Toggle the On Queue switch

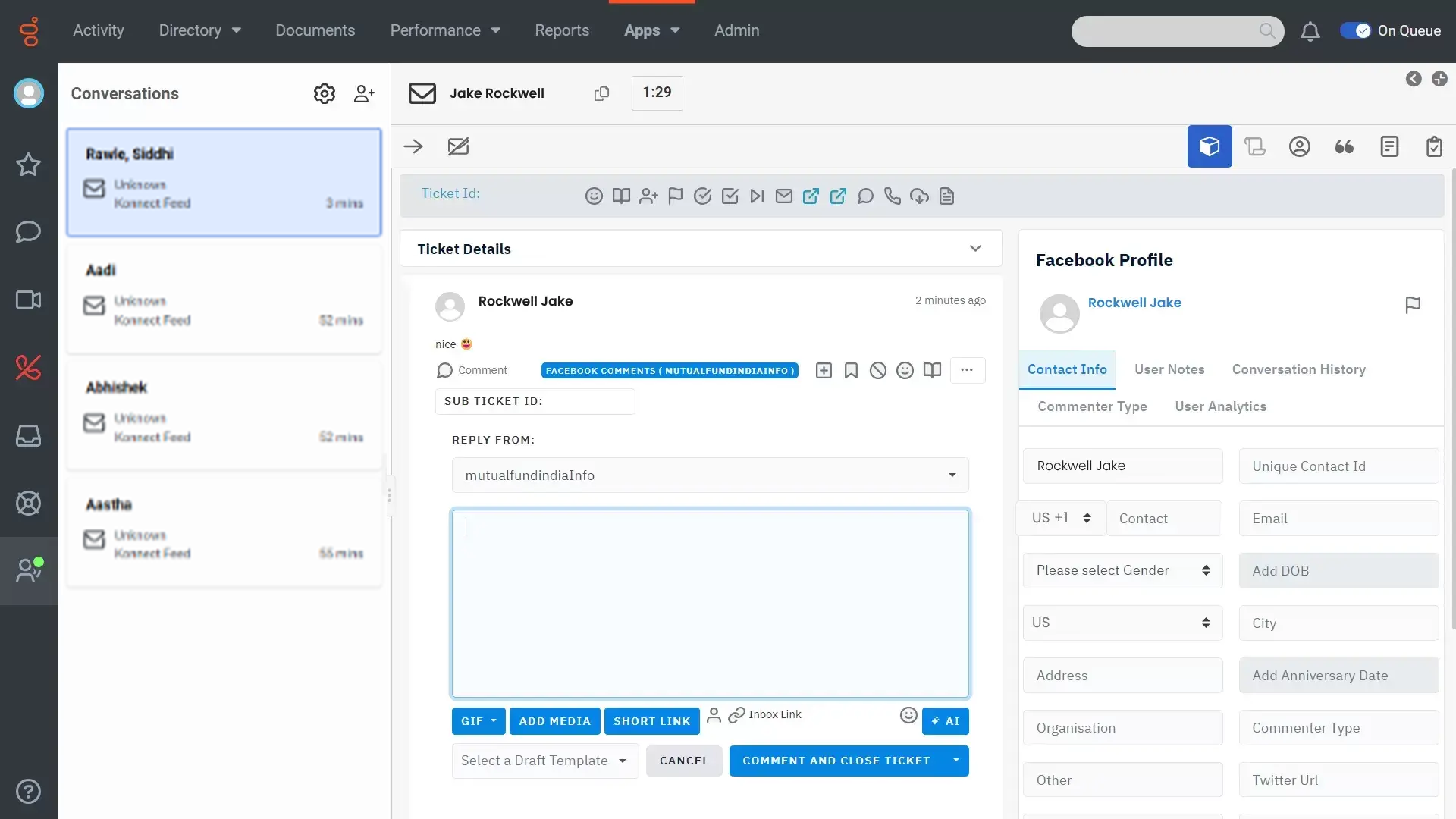(1357, 30)
